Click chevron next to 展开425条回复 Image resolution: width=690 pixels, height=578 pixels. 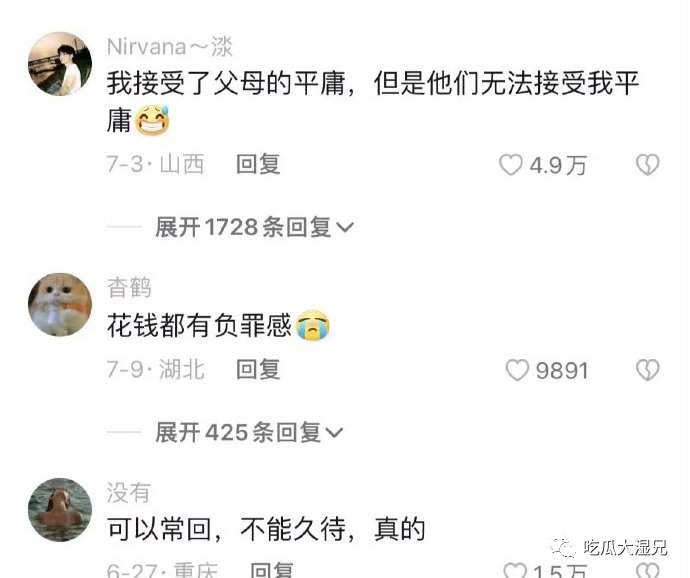pyautogui.click(x=334, y=433)
